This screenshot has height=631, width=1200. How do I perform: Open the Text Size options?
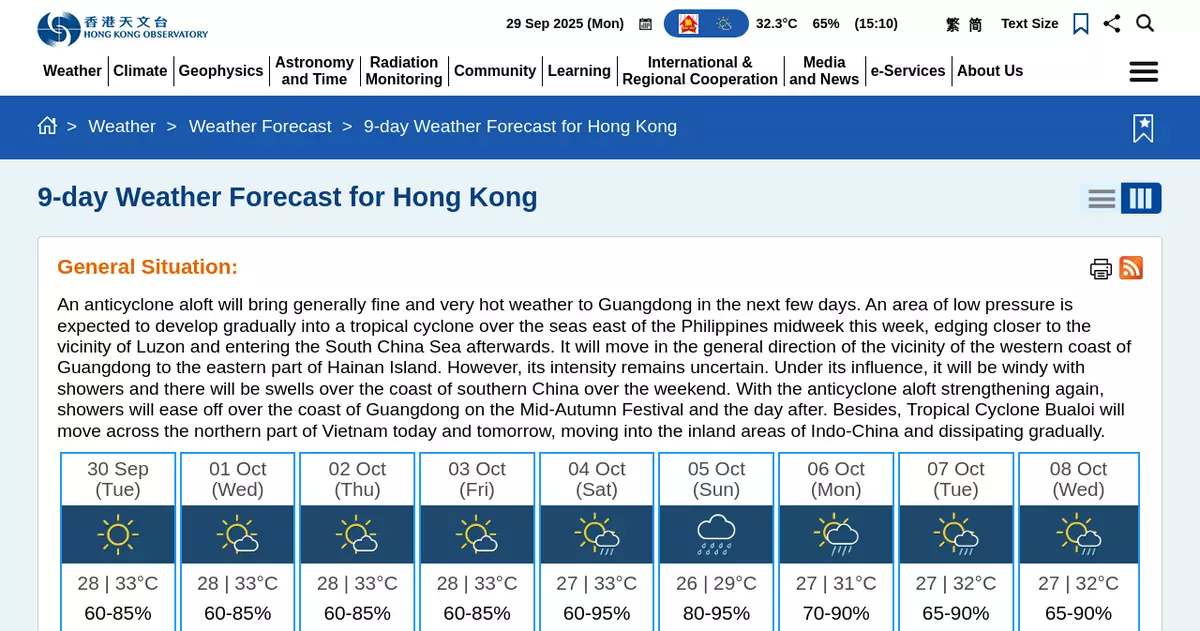tap(1029, 24)
